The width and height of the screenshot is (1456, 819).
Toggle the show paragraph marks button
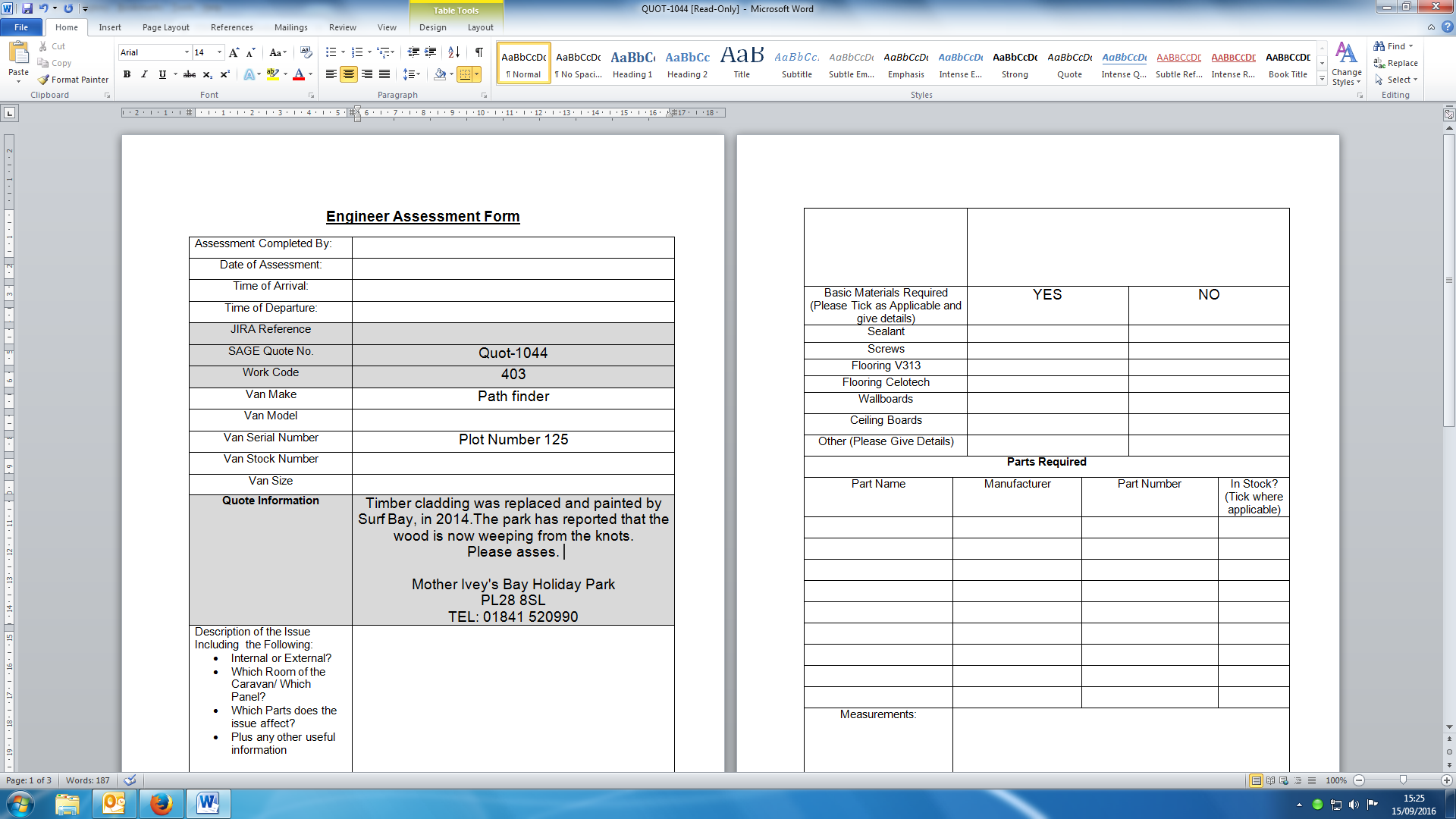[x=479, y=52]
